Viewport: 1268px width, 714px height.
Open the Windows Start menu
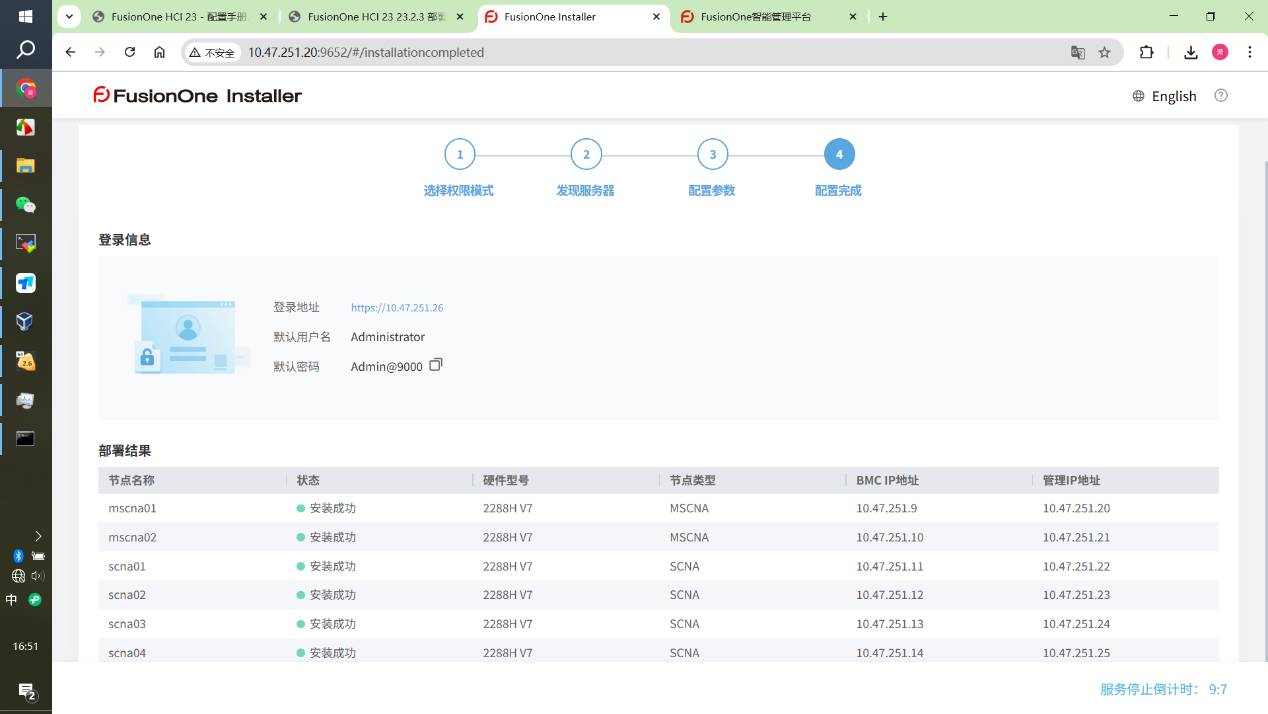click(x=26, y=17)
